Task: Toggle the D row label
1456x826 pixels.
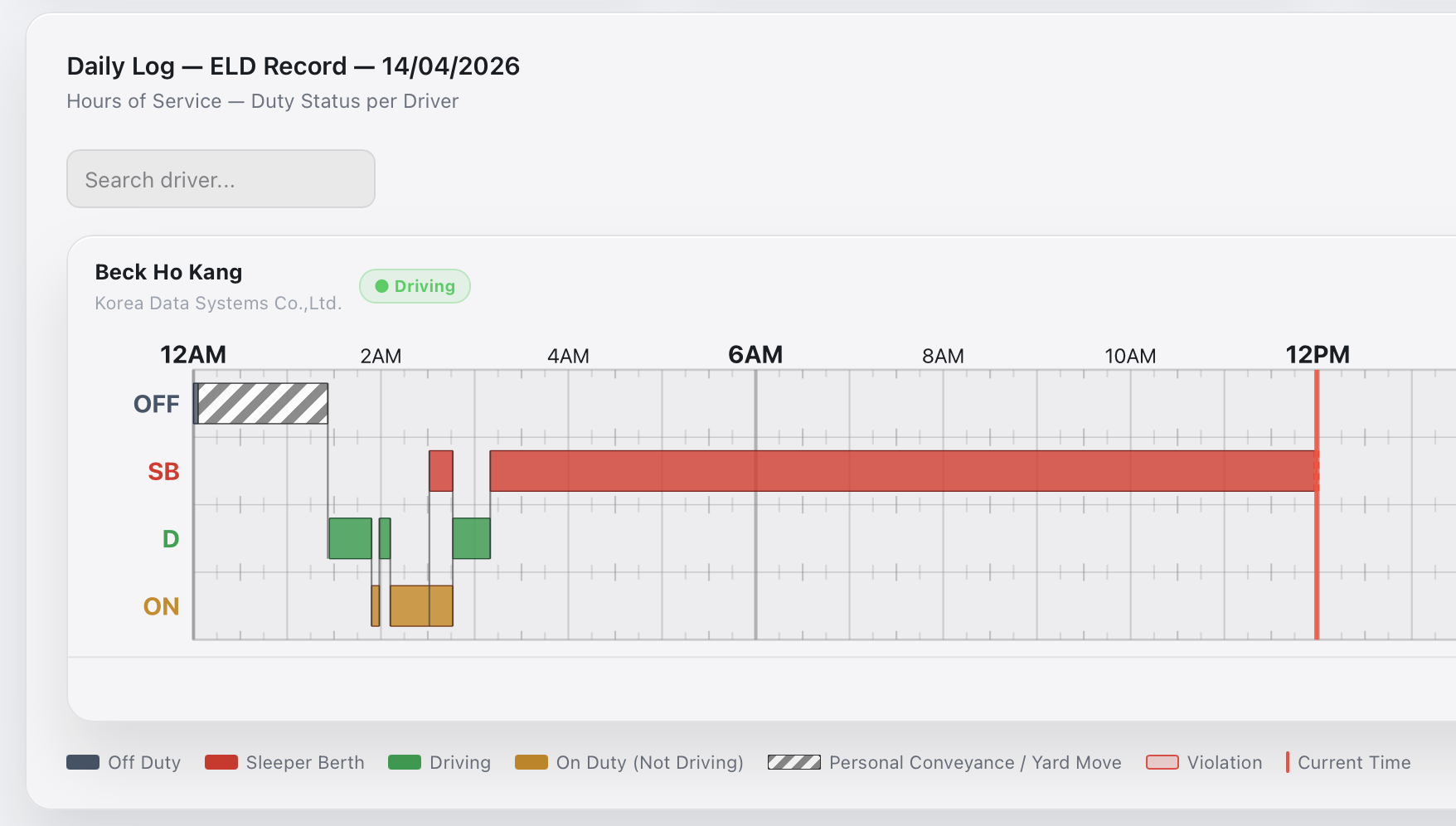Action: click(169, 538)
